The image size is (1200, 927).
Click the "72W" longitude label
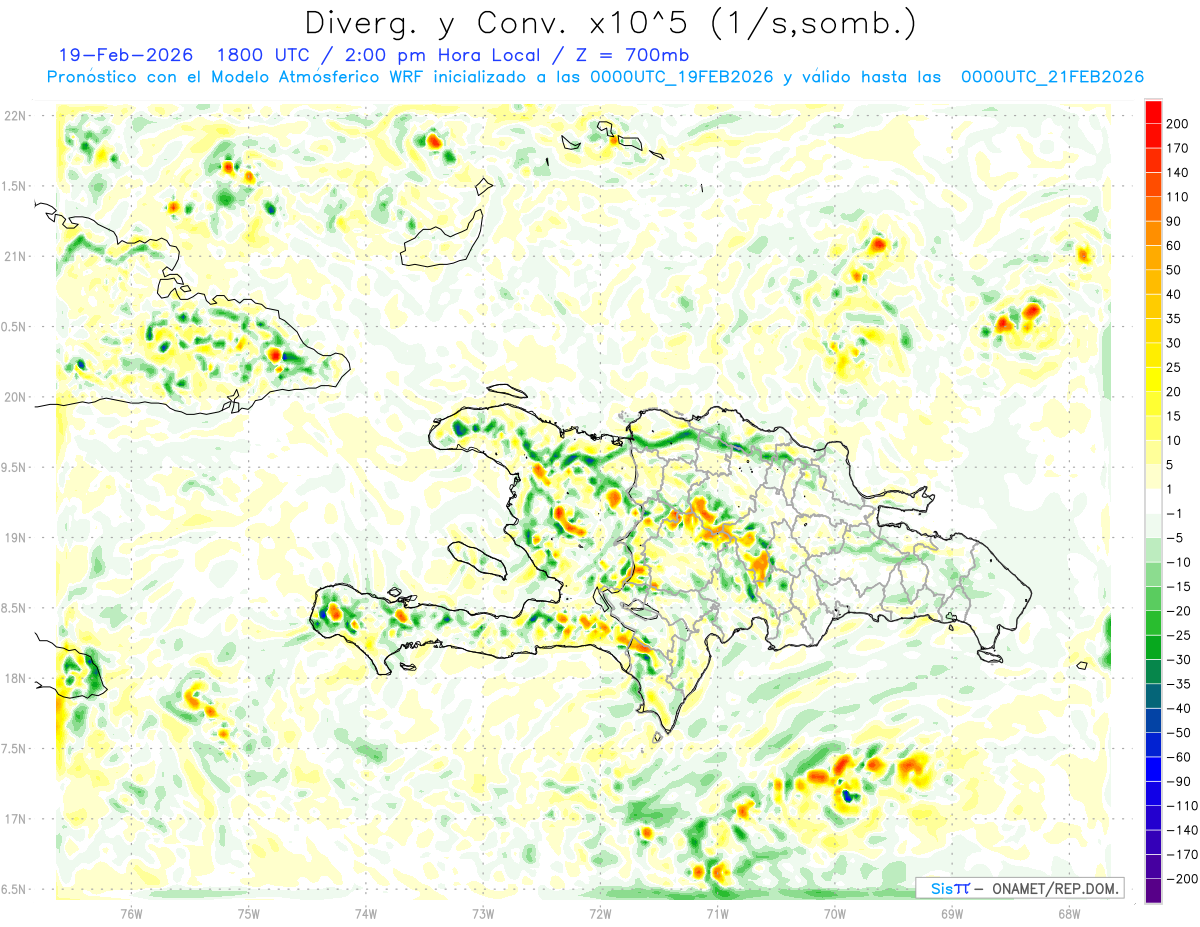pyautogui.click(x=600, y=913)
